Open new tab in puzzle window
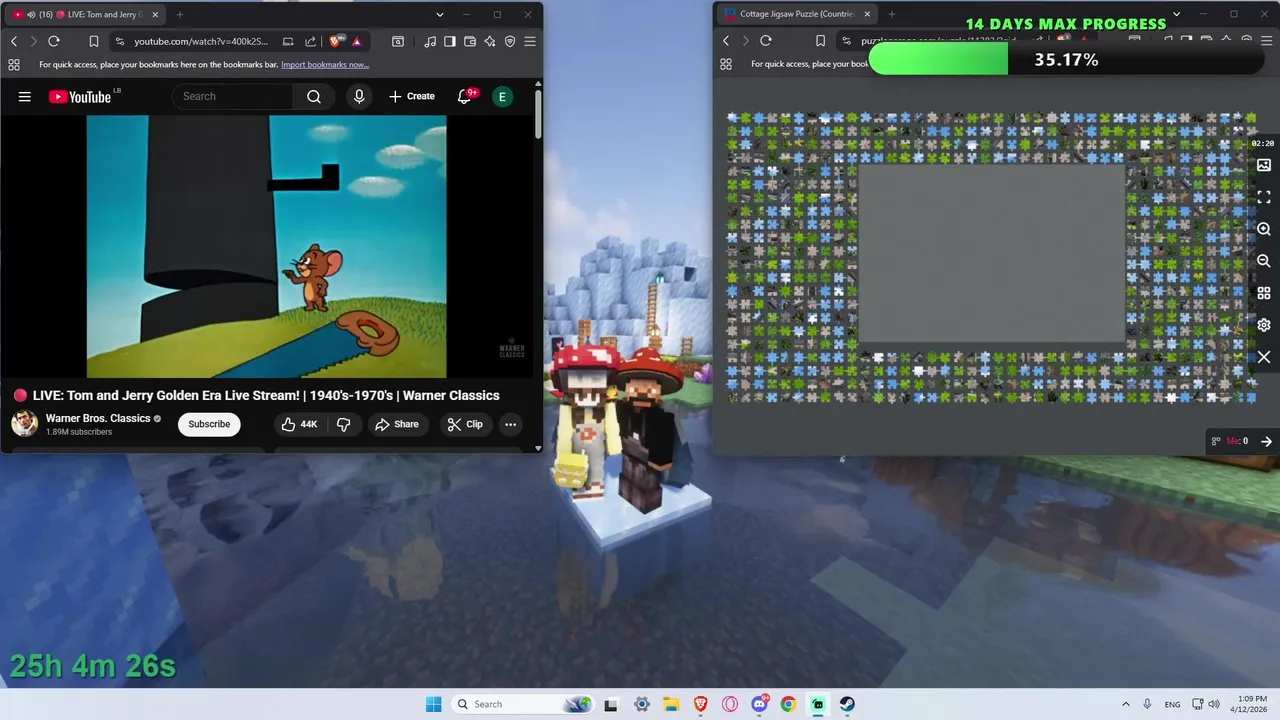The width and height of the screenshot is (1280, 720). (892, 14)
